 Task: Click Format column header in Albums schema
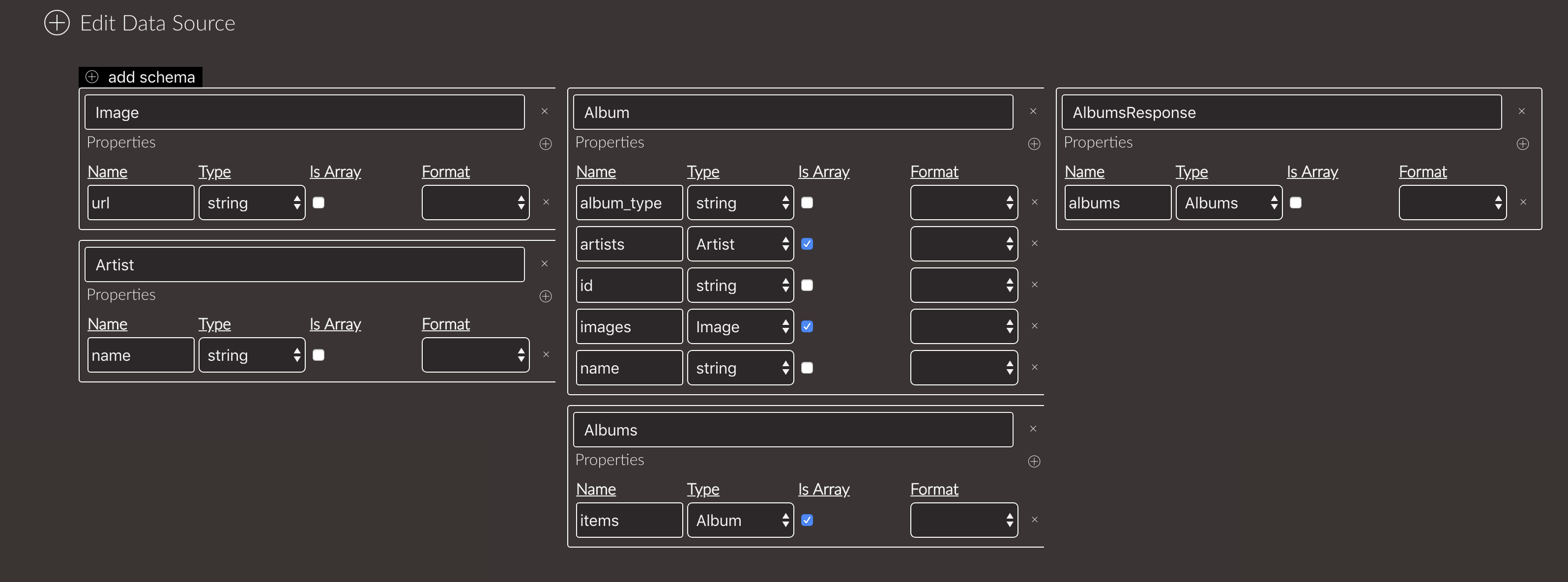pyautogui.click(x=934, y=489)
